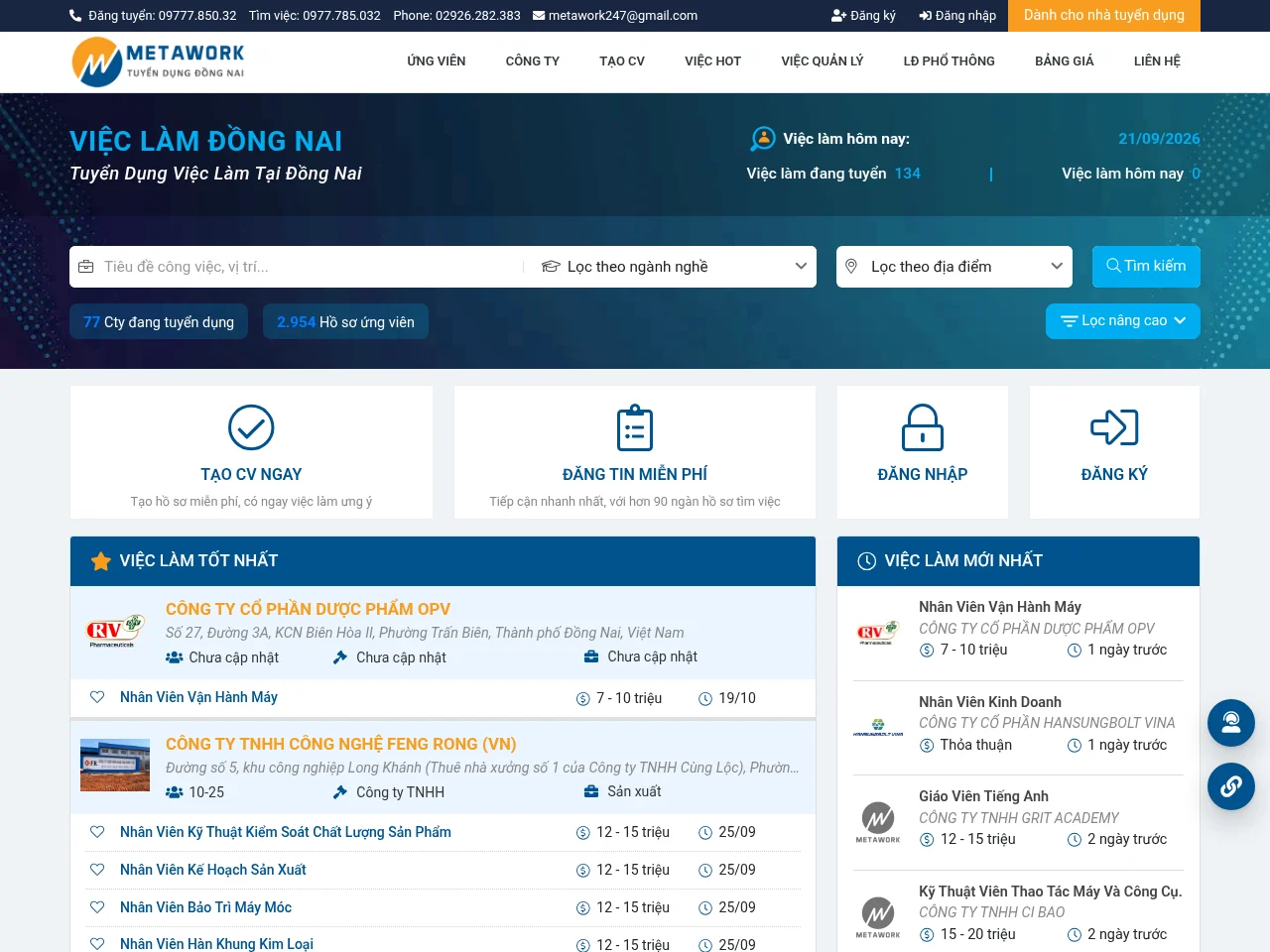Image resolution: width=1270 pixels, height=952 pixels.
Task: Open Nhân Viên Bảo Trì Máy Móc job title
Action: (x=205, y=907)
